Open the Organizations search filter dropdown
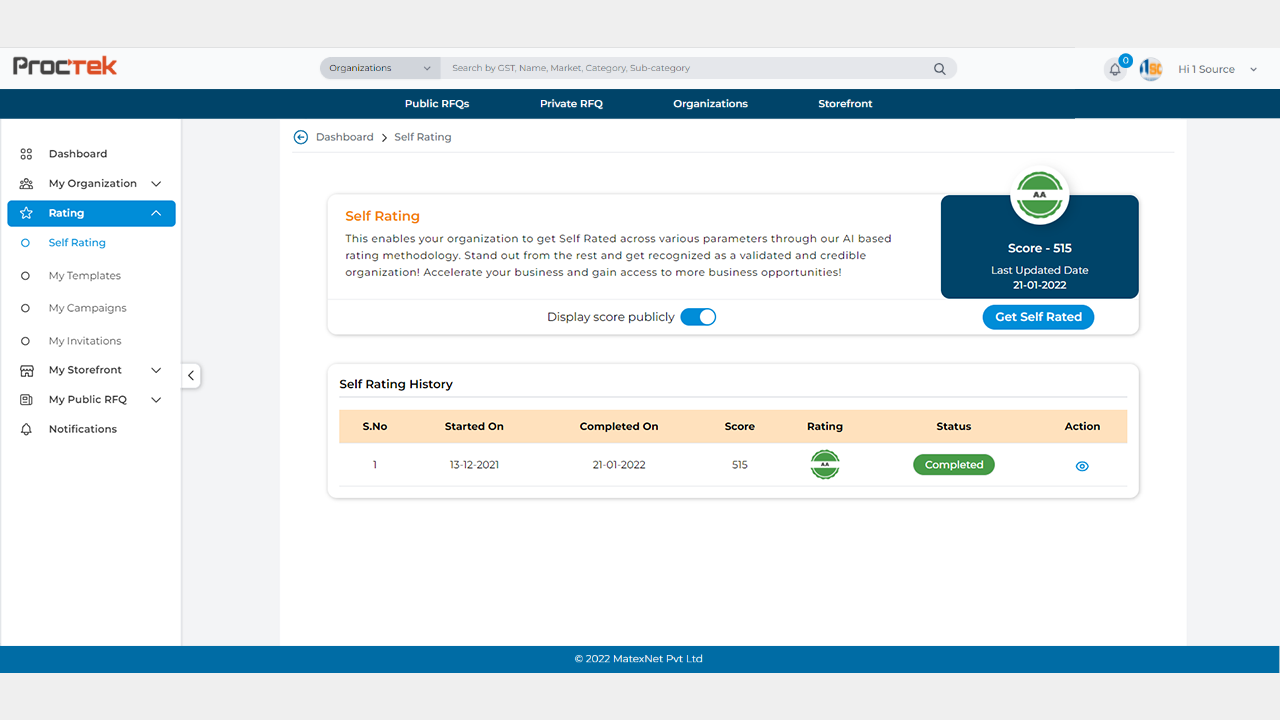The image size is (1280, 720). [x=380, y=68]
